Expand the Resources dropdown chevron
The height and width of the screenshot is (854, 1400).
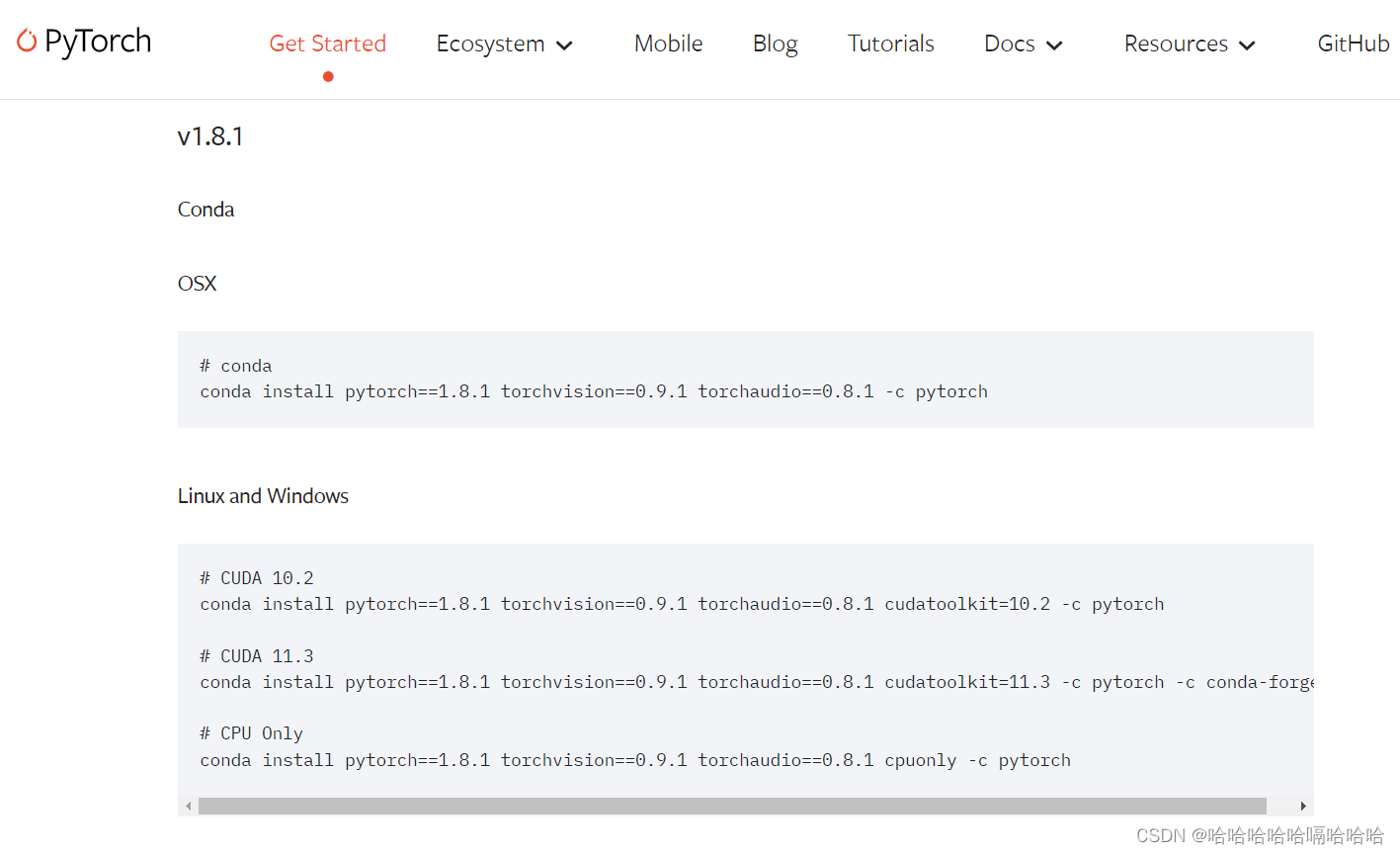click(1247, 45)
